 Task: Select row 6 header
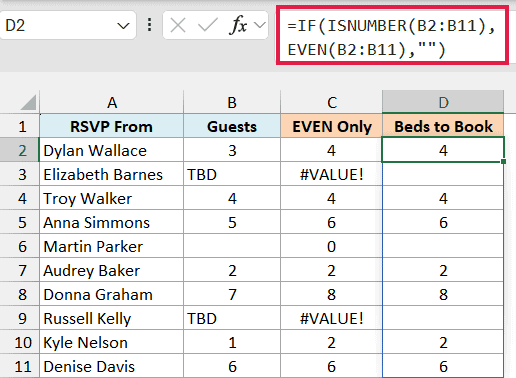[x=20, y=246]
